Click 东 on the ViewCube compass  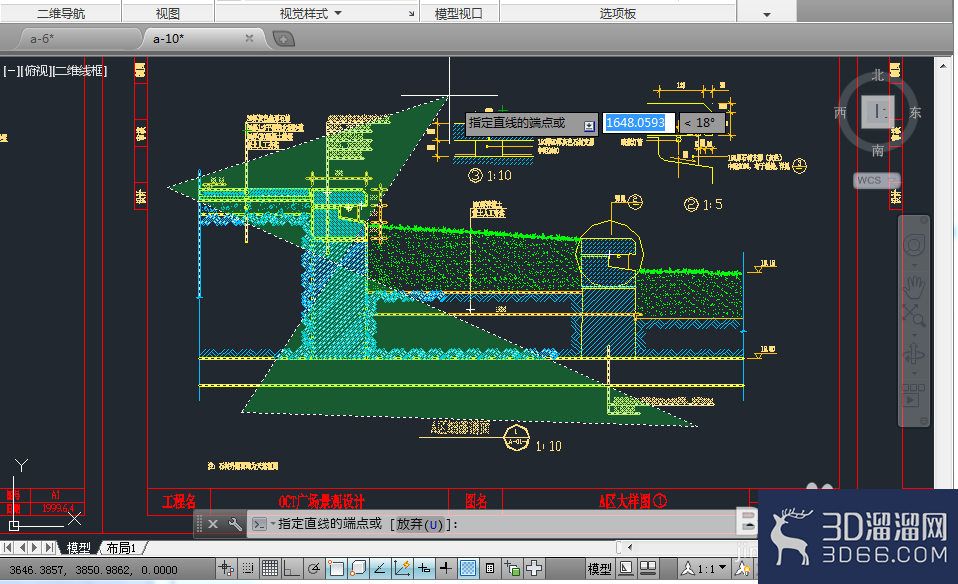(915, 112)
